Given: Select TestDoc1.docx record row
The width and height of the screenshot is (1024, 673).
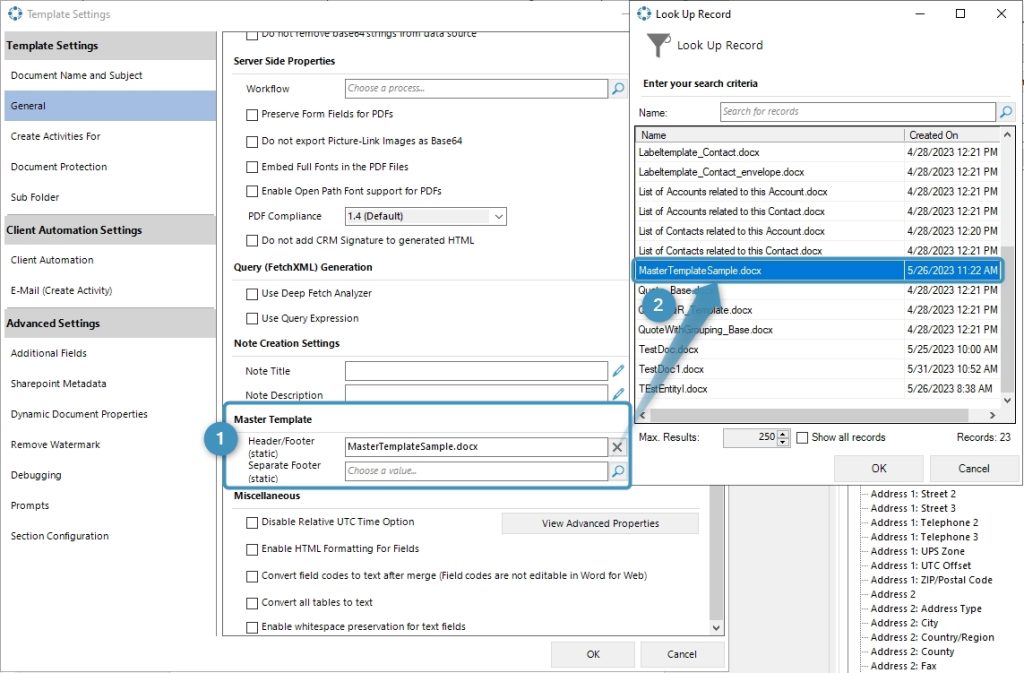Looking at the screenshot, I should pyautogui.click(x=818, y=369).
